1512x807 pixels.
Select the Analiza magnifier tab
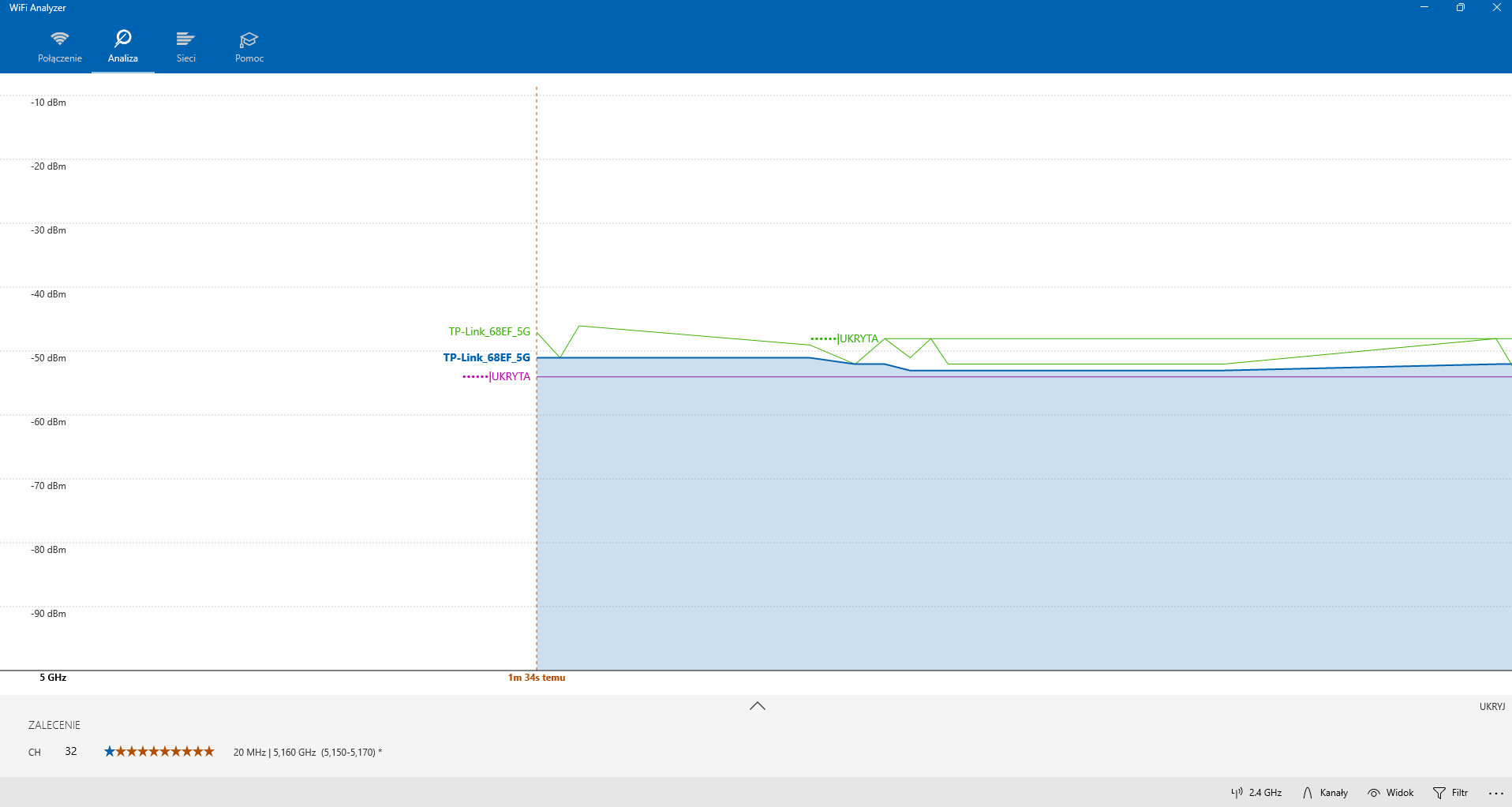tap(123, 47)
